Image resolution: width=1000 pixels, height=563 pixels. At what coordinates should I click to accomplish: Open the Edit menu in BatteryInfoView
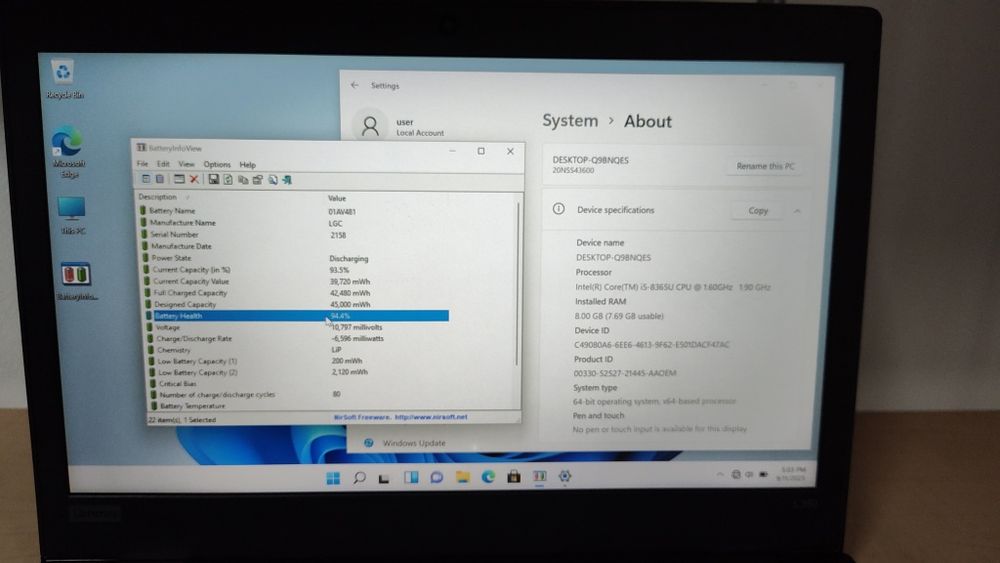point(163,164)
